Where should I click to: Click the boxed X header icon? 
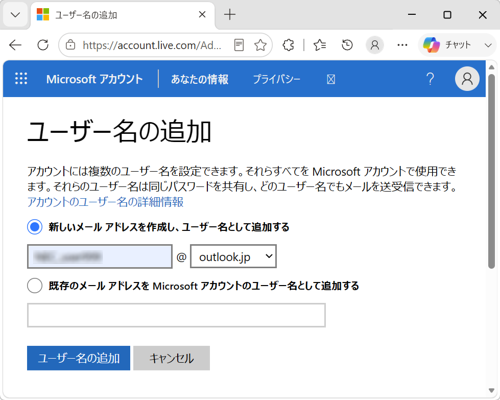(331, 79)
